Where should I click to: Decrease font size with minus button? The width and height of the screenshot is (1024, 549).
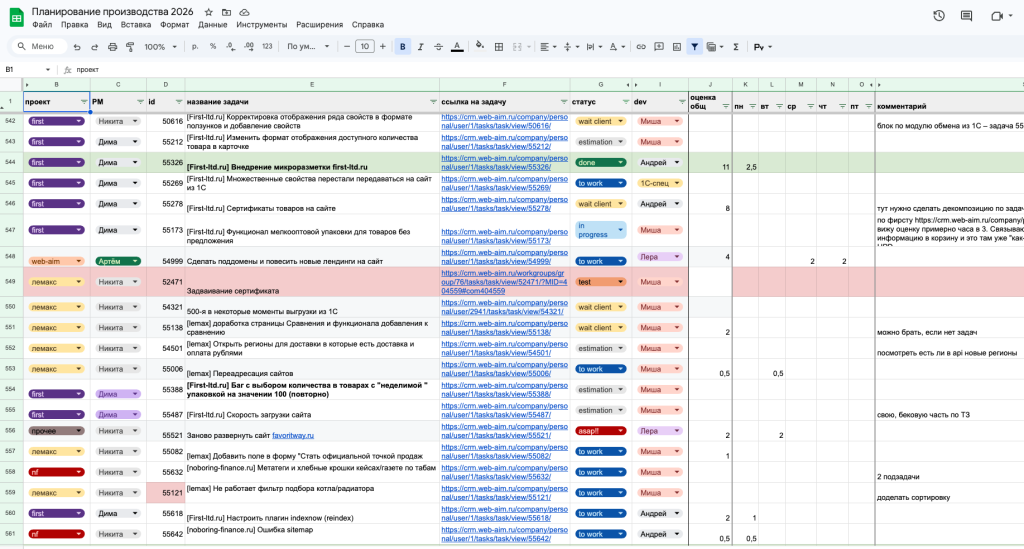347,46
